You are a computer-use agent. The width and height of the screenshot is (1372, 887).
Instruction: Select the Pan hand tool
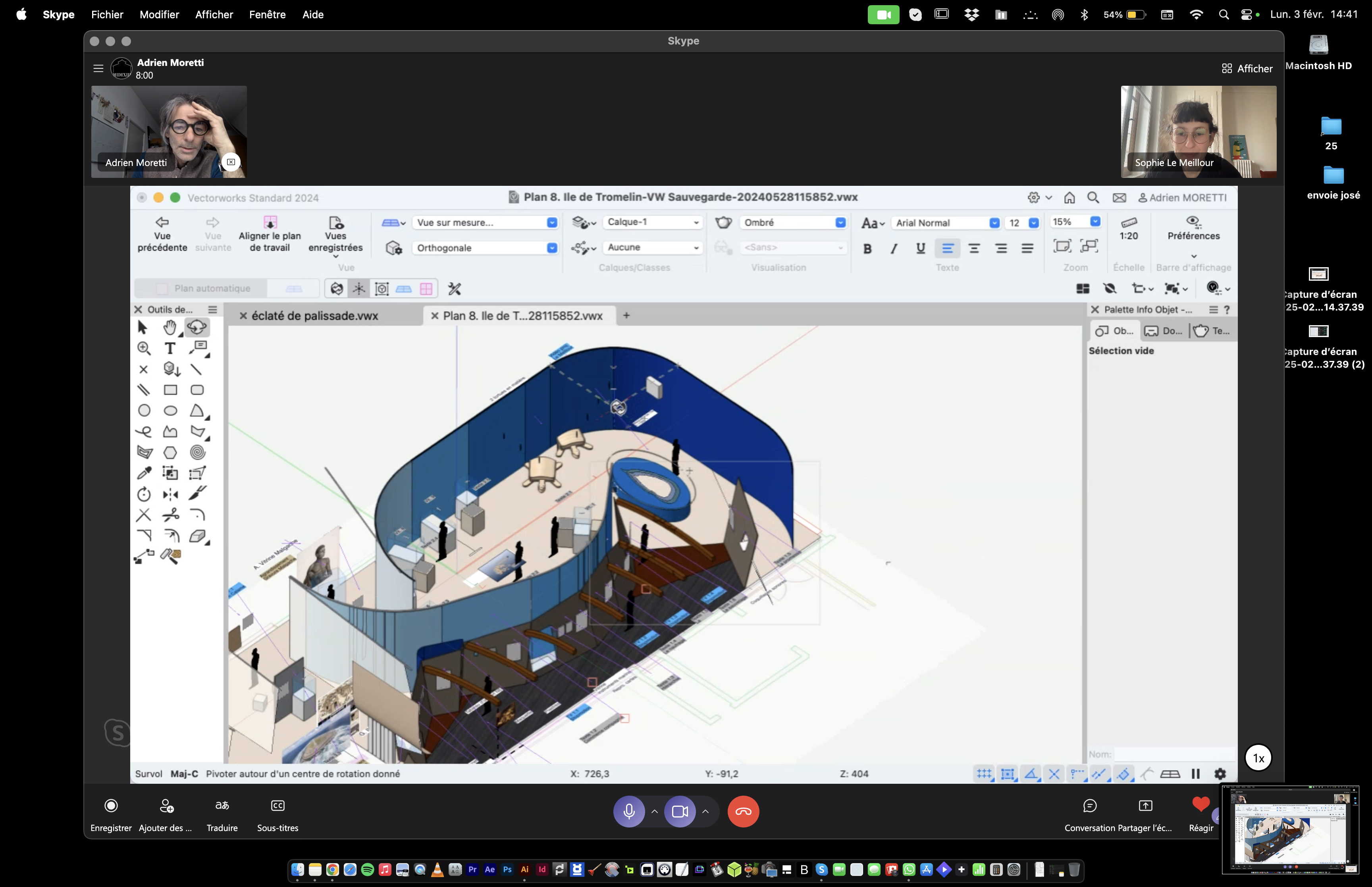(169, 328)
